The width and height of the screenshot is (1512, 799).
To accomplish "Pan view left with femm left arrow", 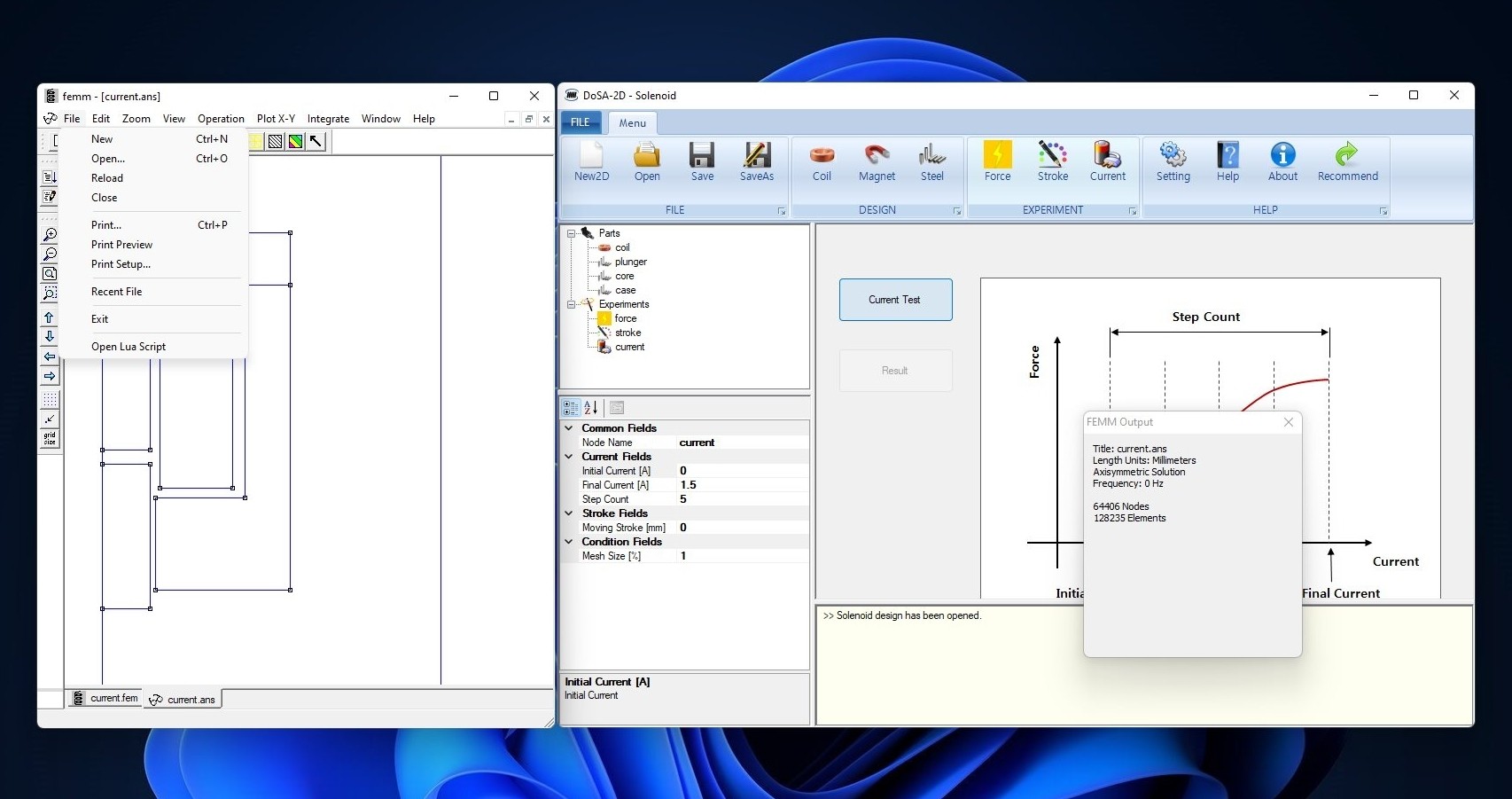I will pyautogui.click(x=50, y=356).
